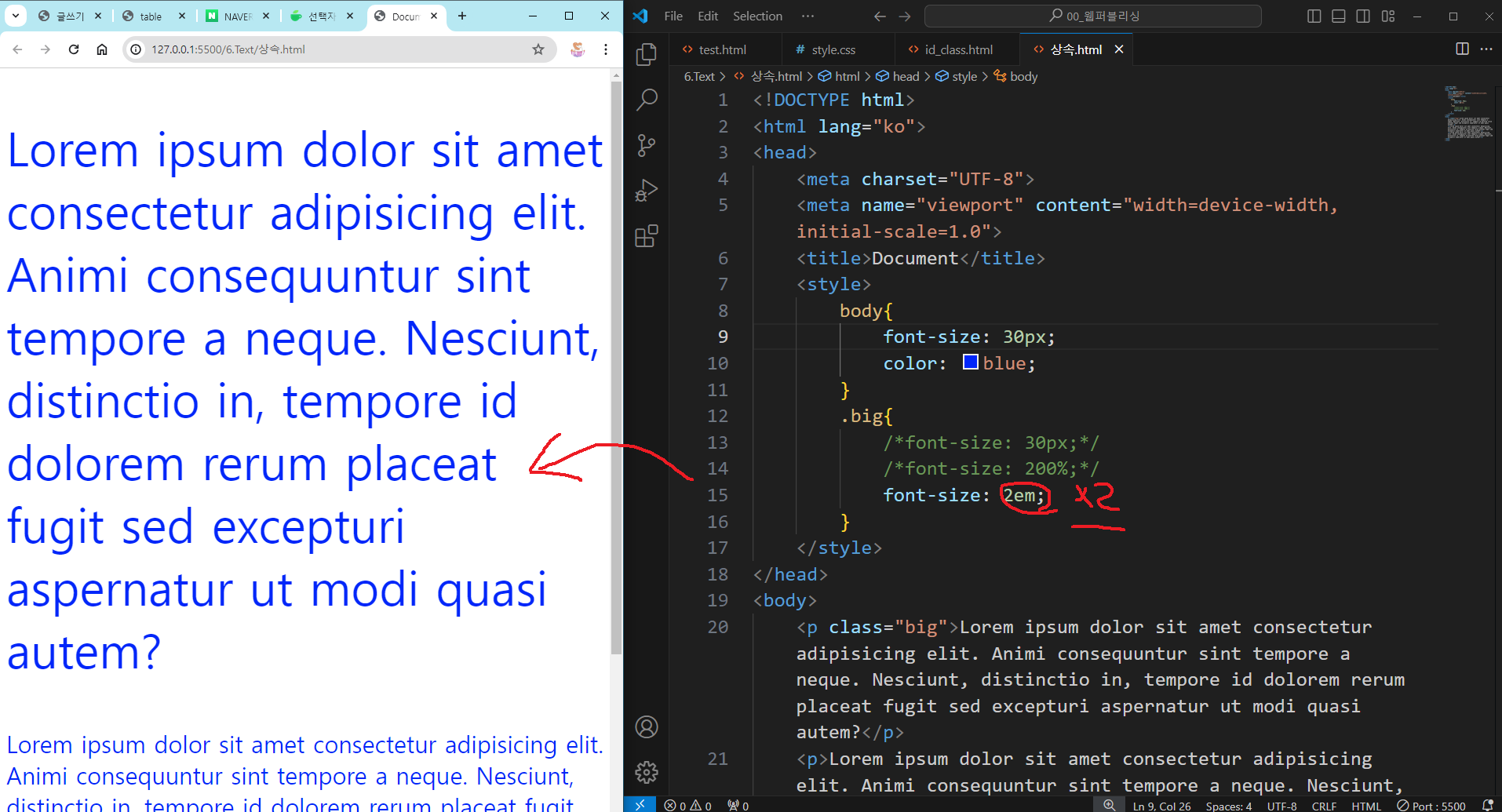
Task: Customize layout icon in VS Code title bar
Action: [1388, 16]
